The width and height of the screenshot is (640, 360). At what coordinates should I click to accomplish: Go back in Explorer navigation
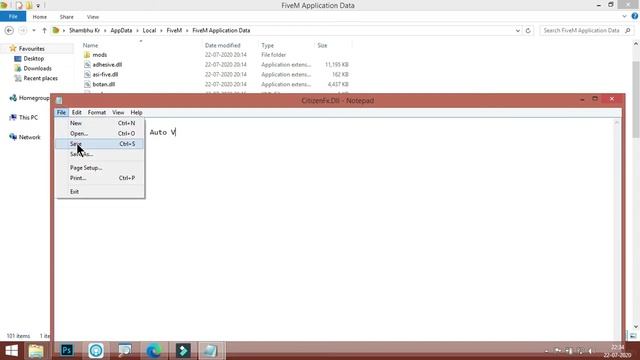9,31
